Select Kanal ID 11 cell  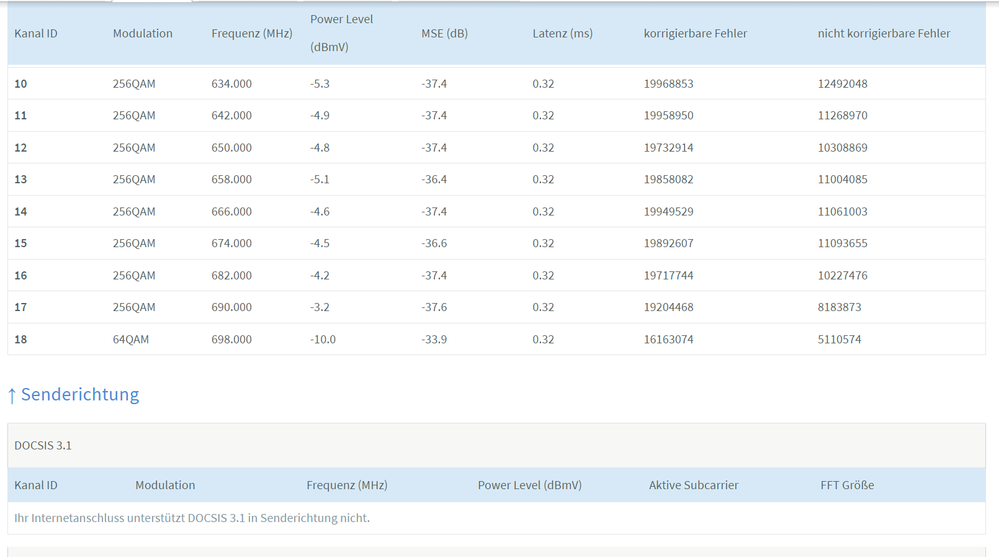(20, 115)
